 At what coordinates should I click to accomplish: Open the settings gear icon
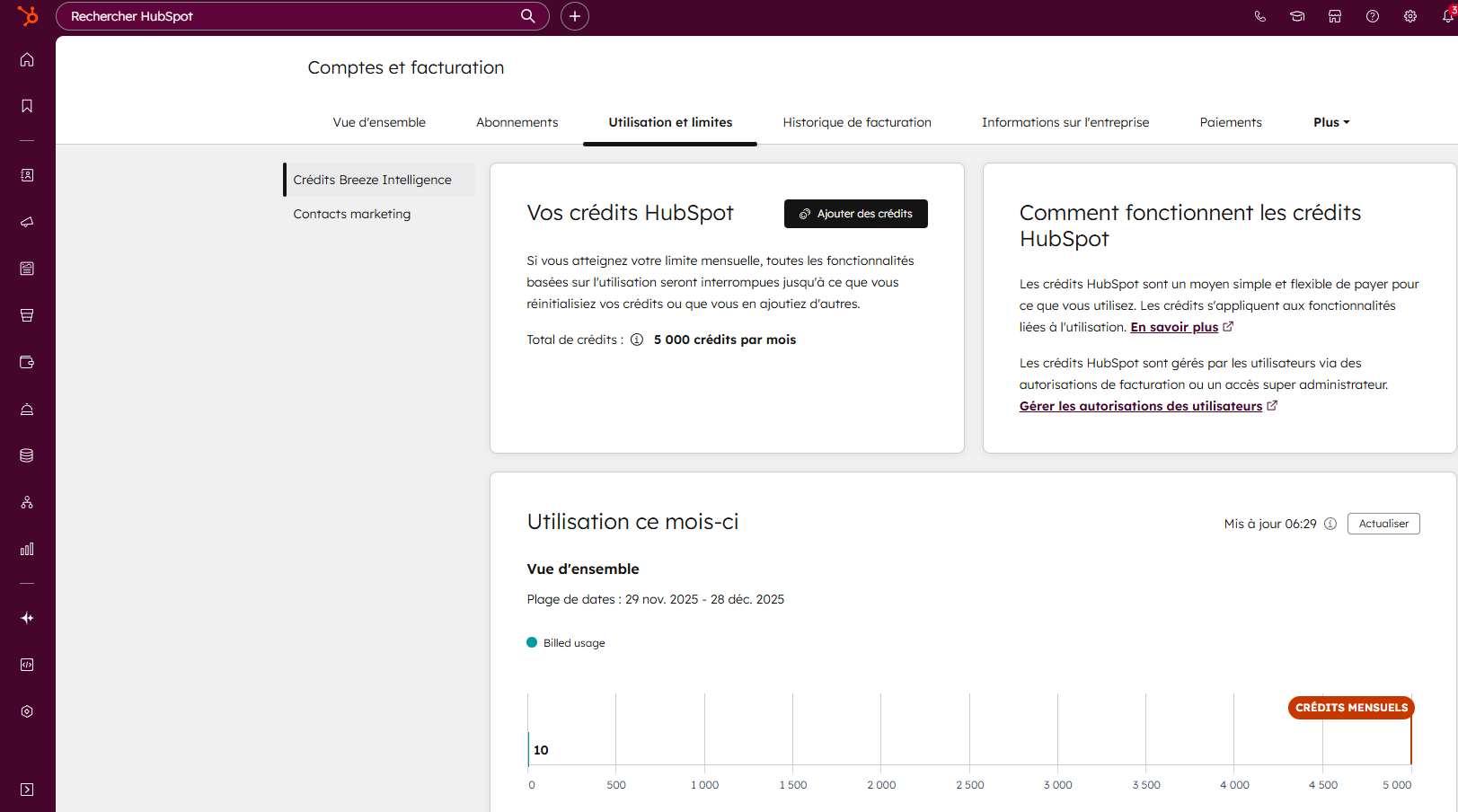1410,16
